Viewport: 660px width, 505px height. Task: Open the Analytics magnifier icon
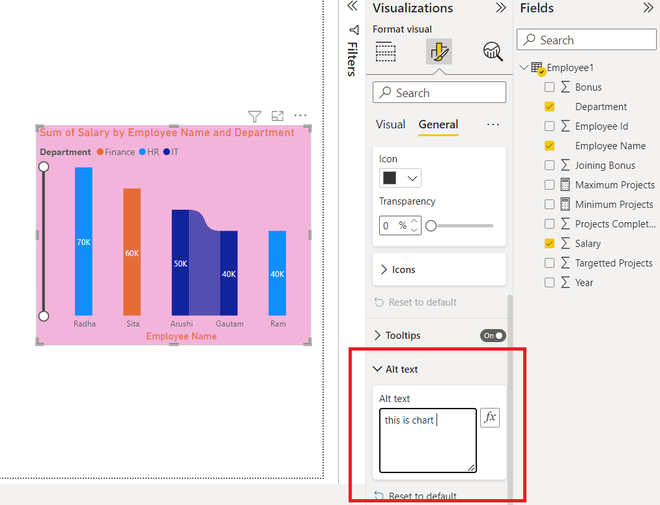pos(492,52)
